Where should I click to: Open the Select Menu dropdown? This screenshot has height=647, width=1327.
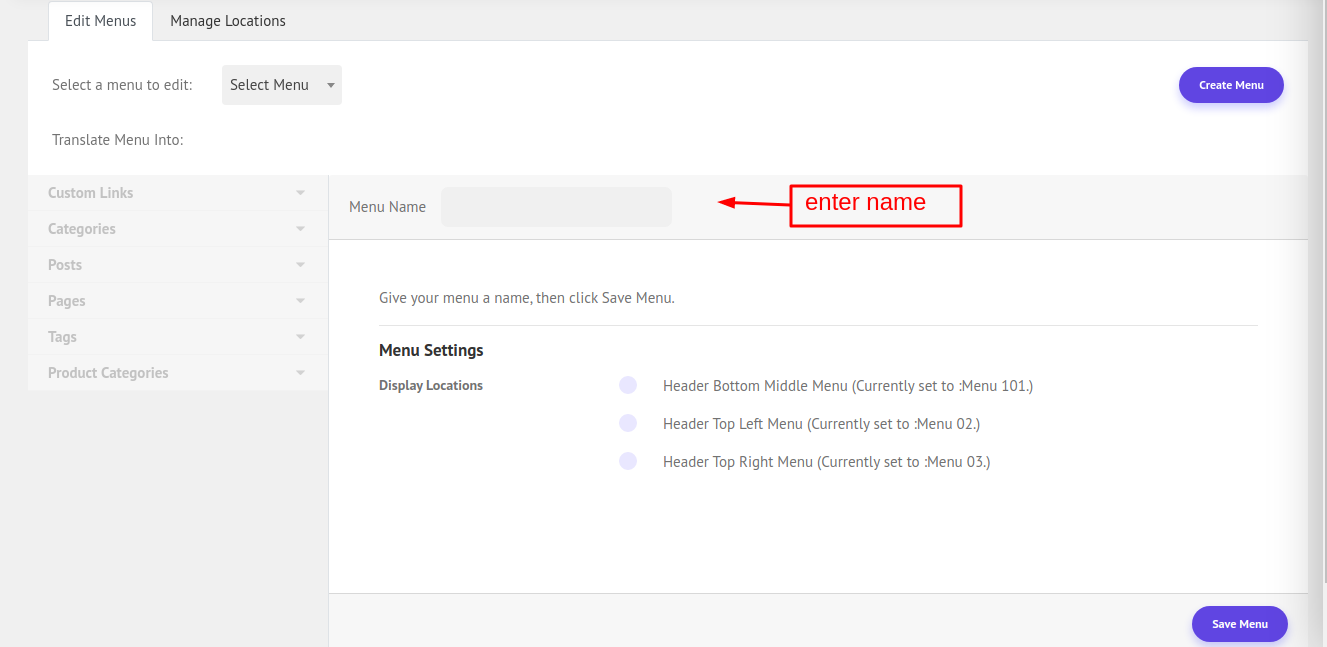click(281, 85)
